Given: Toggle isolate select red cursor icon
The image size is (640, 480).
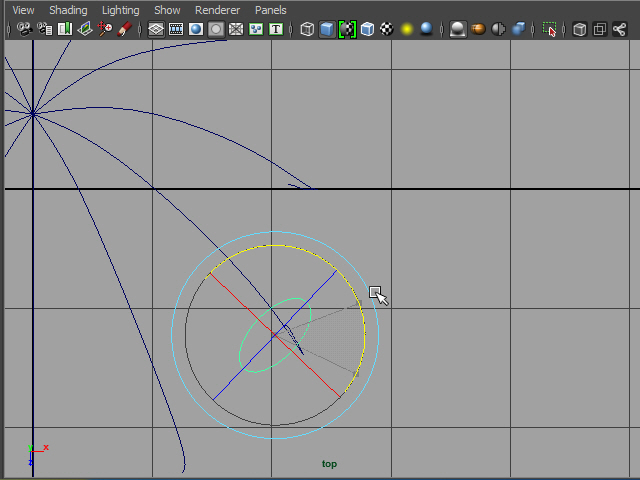Looking at the screenshot, I should tap(549, 29).
